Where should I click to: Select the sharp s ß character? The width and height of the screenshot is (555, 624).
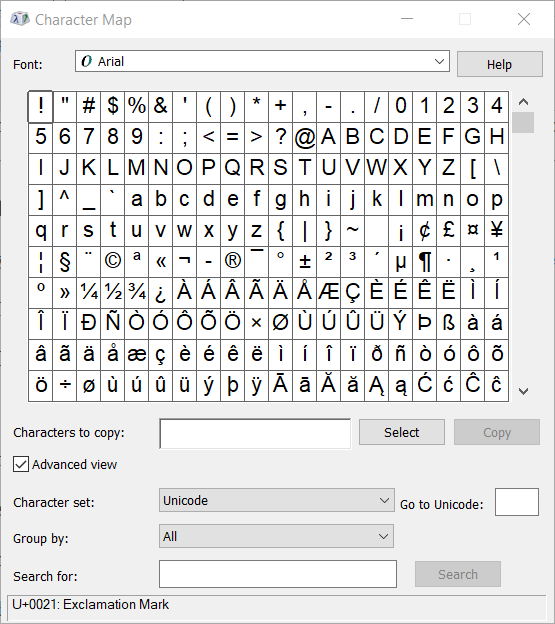tap(448, 324)
